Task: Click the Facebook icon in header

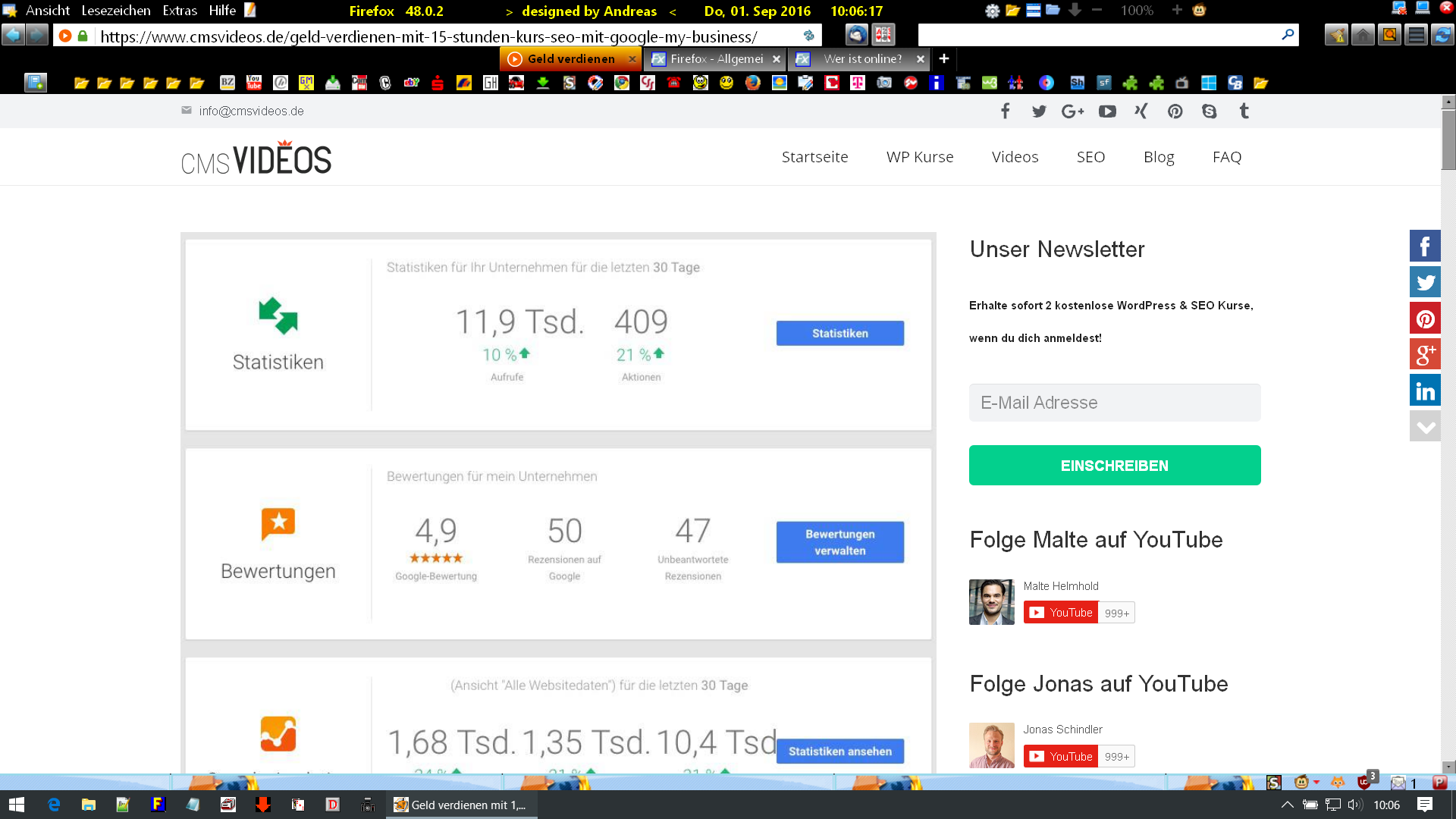Action: tap(1005, 111)
